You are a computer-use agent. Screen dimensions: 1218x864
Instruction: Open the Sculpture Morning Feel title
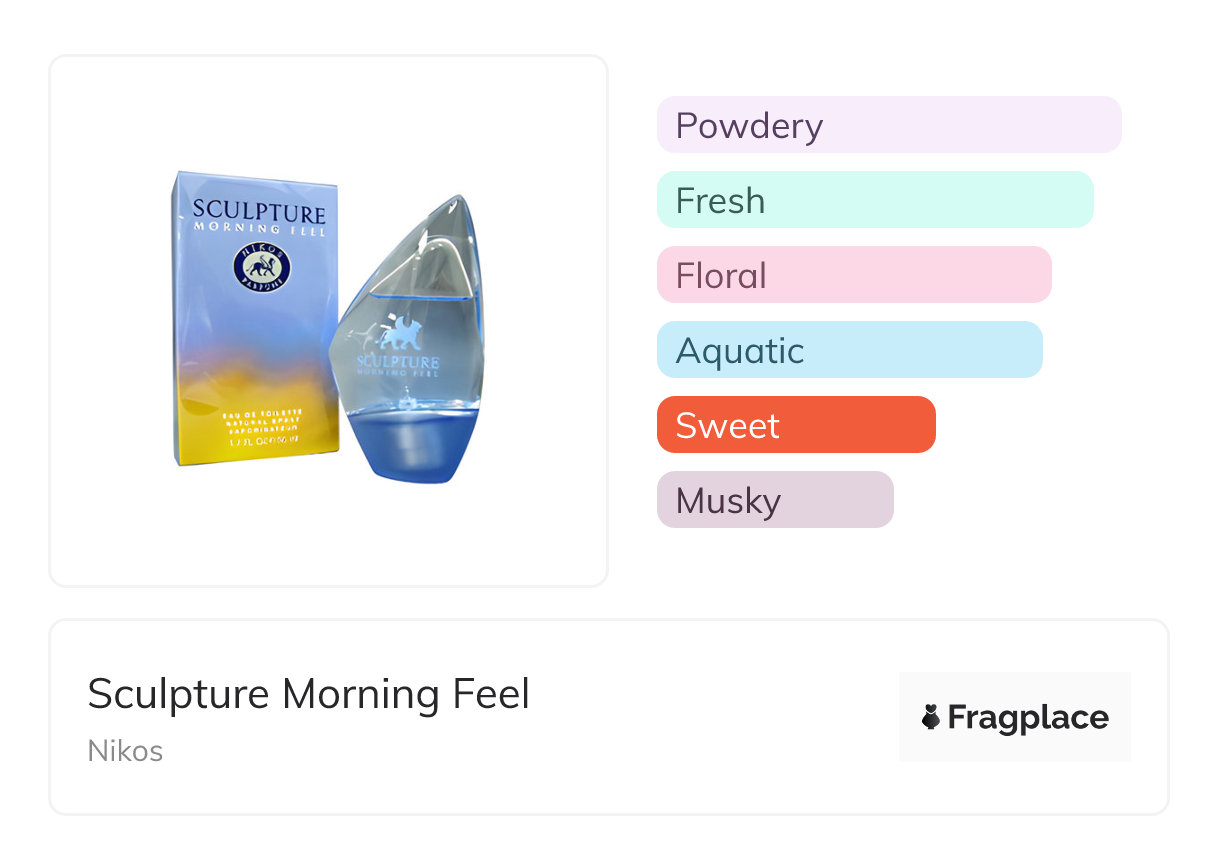pyautogui.click(x=308, y=694)
